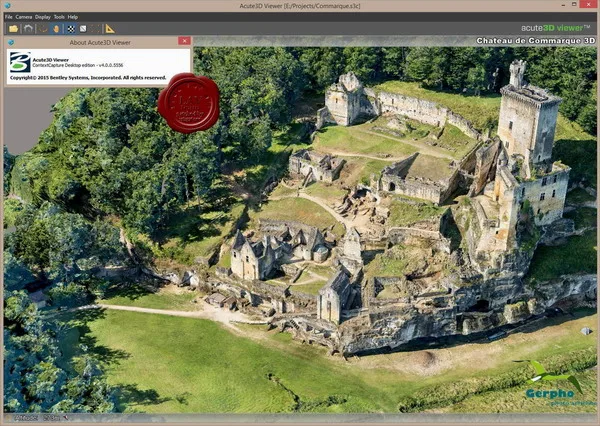Open the Help menu
This screenshot has width=600, height=426.
pyautogui.click(x=73, y=17)
